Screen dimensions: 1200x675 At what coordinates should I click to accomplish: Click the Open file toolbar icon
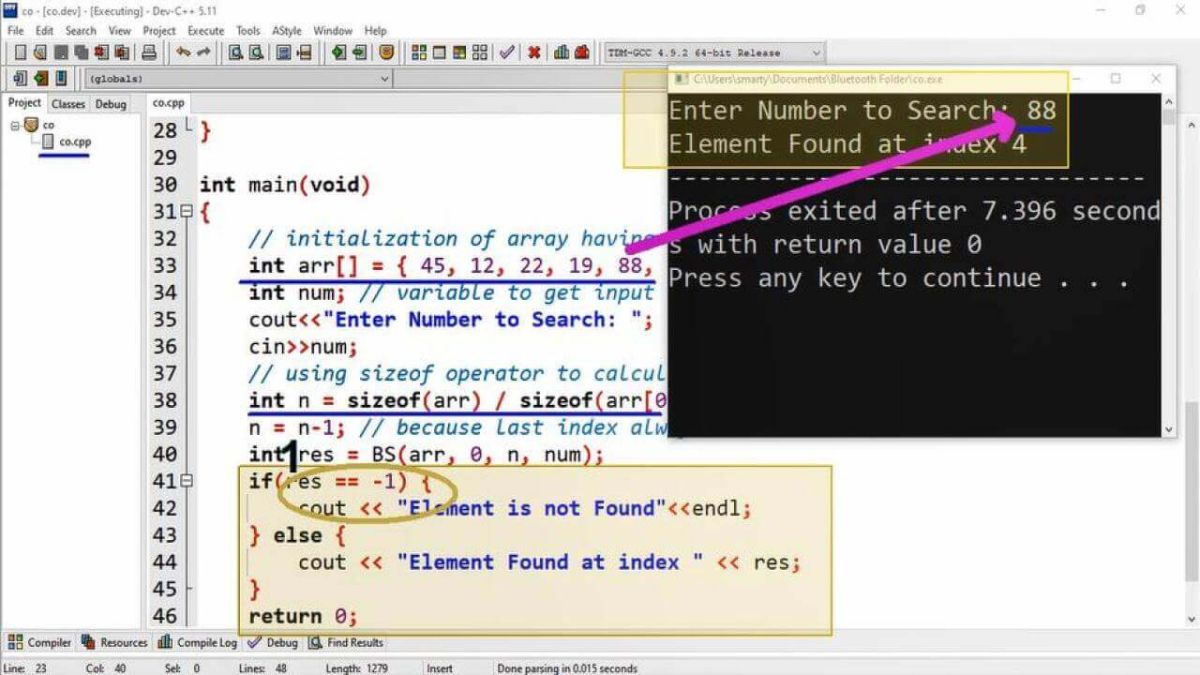click(x=40, y=52)
